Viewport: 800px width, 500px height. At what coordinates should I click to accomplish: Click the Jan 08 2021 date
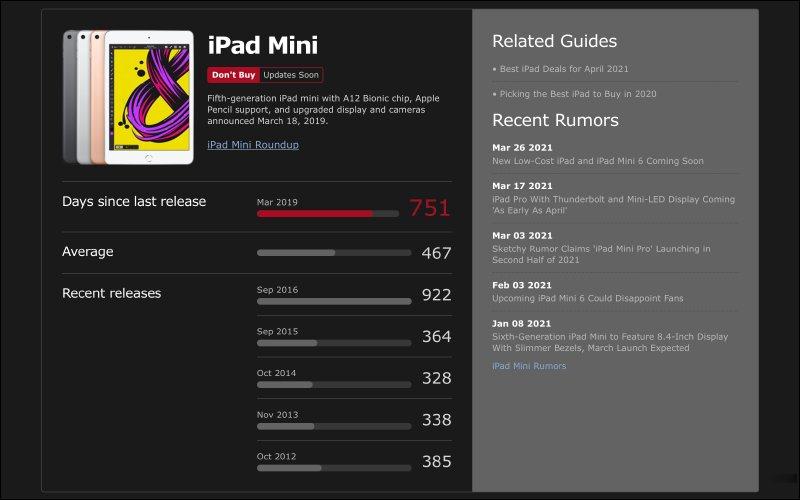[x=521, y=323]
